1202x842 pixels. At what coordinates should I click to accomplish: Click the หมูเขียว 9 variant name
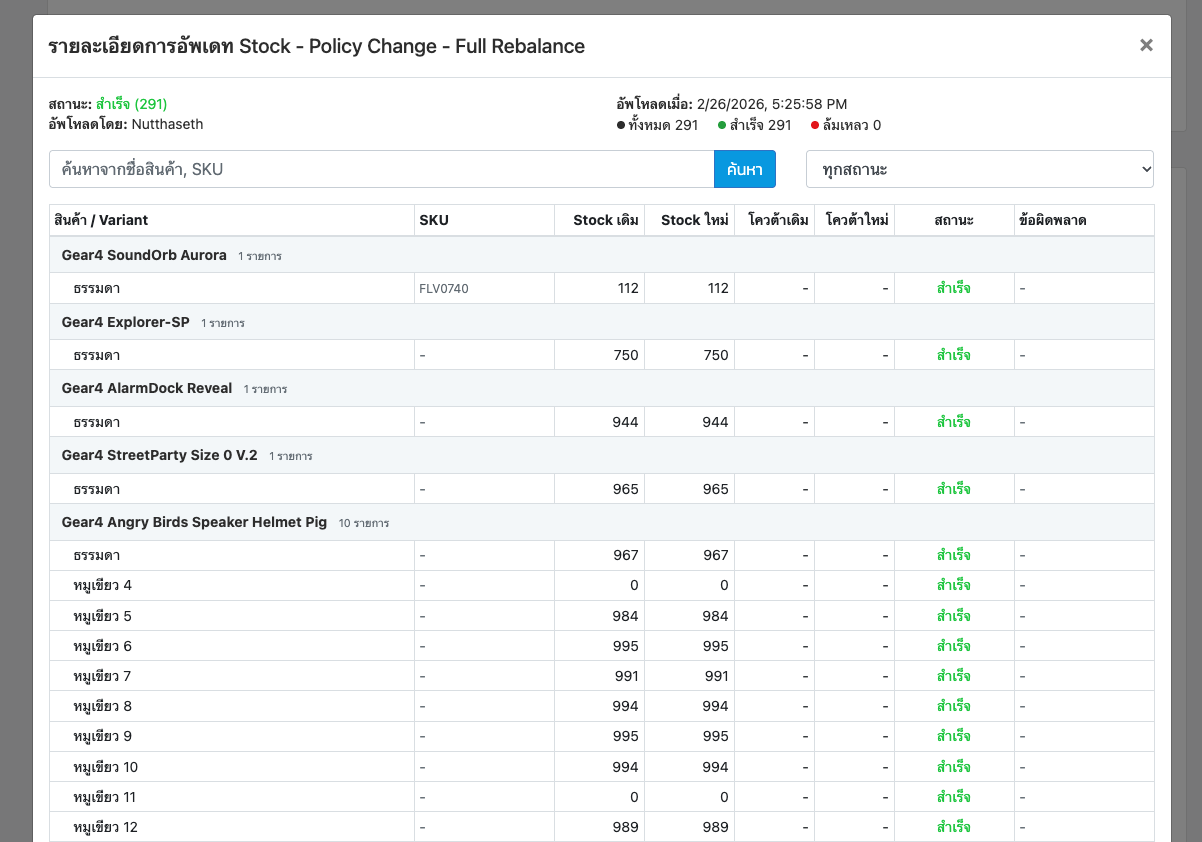[x=103, y=736]
